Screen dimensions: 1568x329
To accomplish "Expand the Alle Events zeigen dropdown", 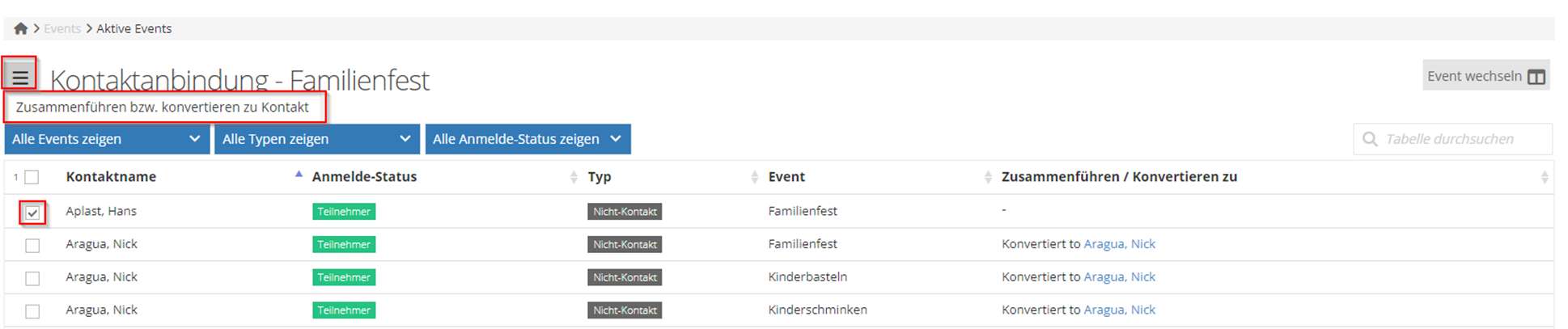I will [x=107, y=139].
